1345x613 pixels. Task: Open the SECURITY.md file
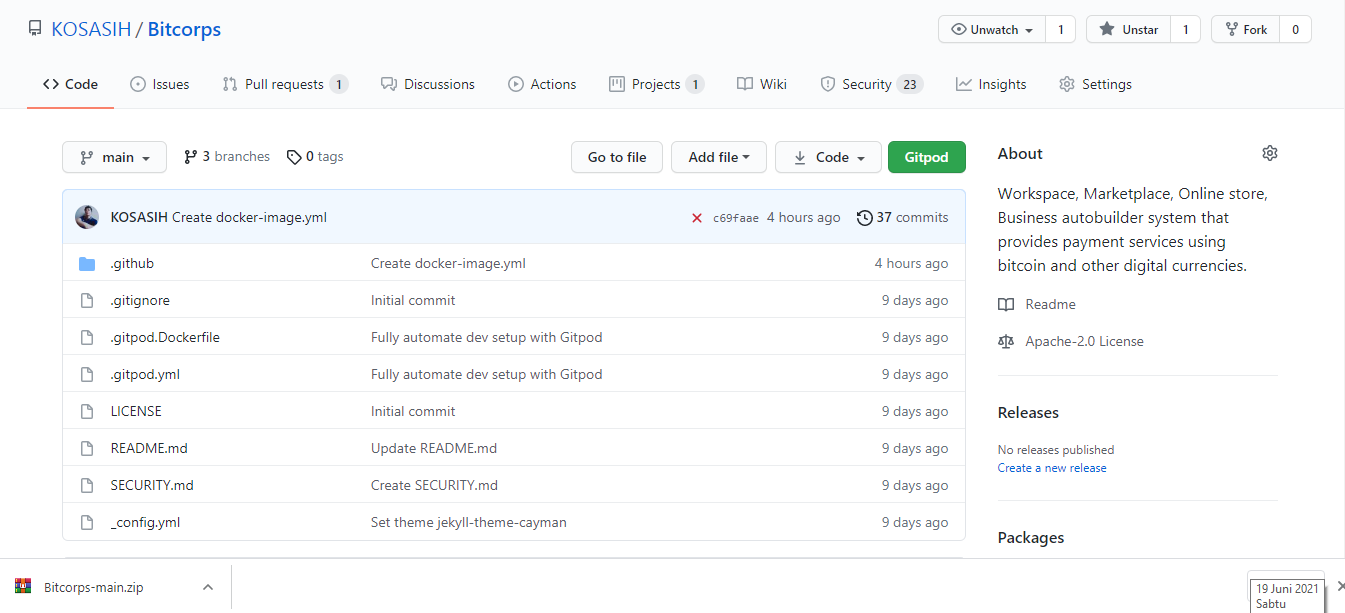(152, 485)
